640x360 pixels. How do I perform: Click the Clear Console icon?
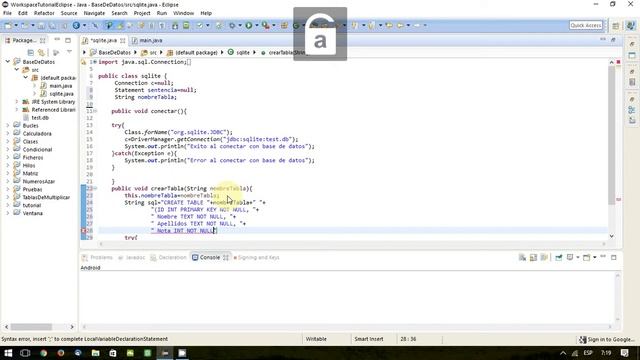(x=522, y=257)
